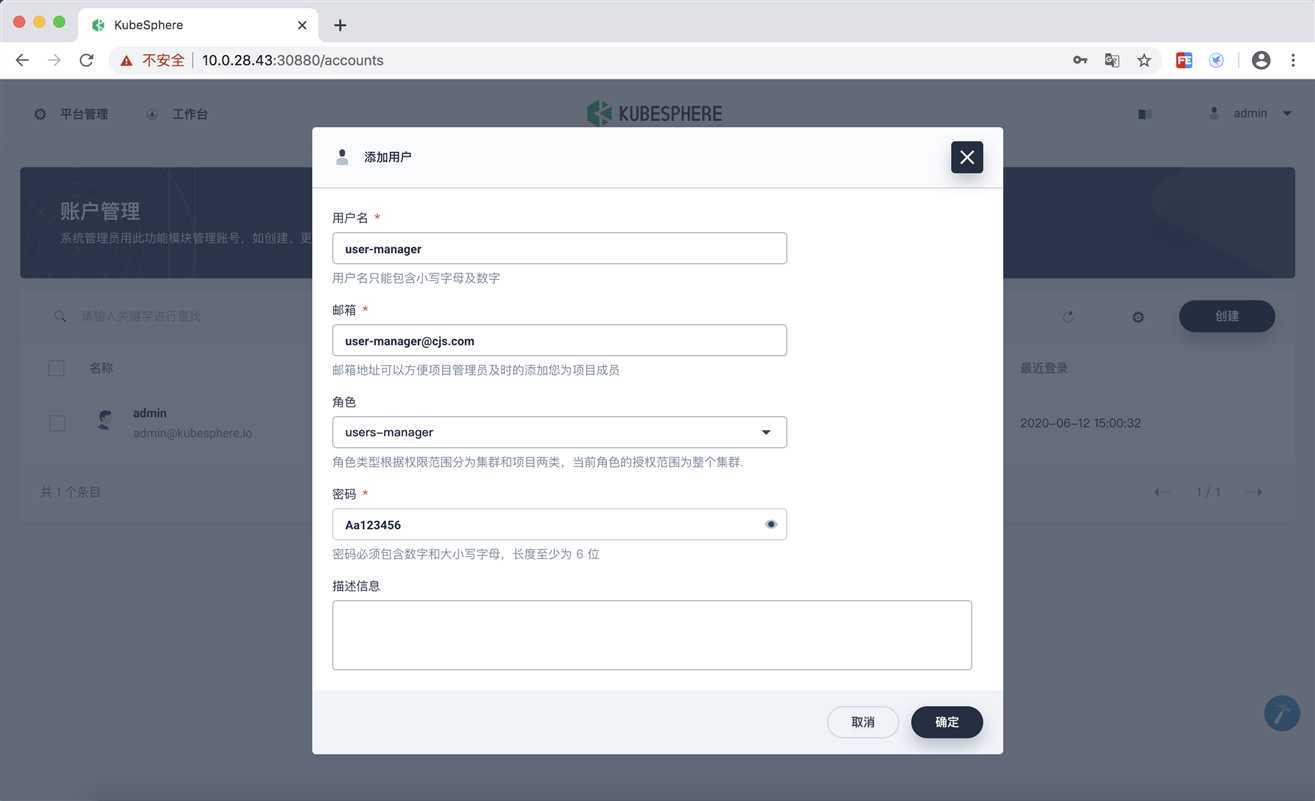
Task: Close the 添加用户 dialog
Action: 966,157
